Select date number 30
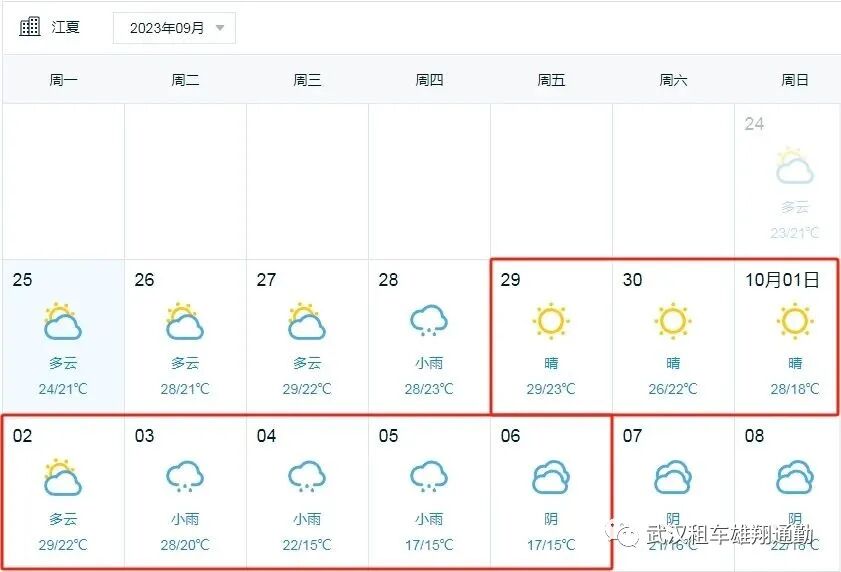The height and width of the screenshot is (572, 841). click(x=632, y=280)
